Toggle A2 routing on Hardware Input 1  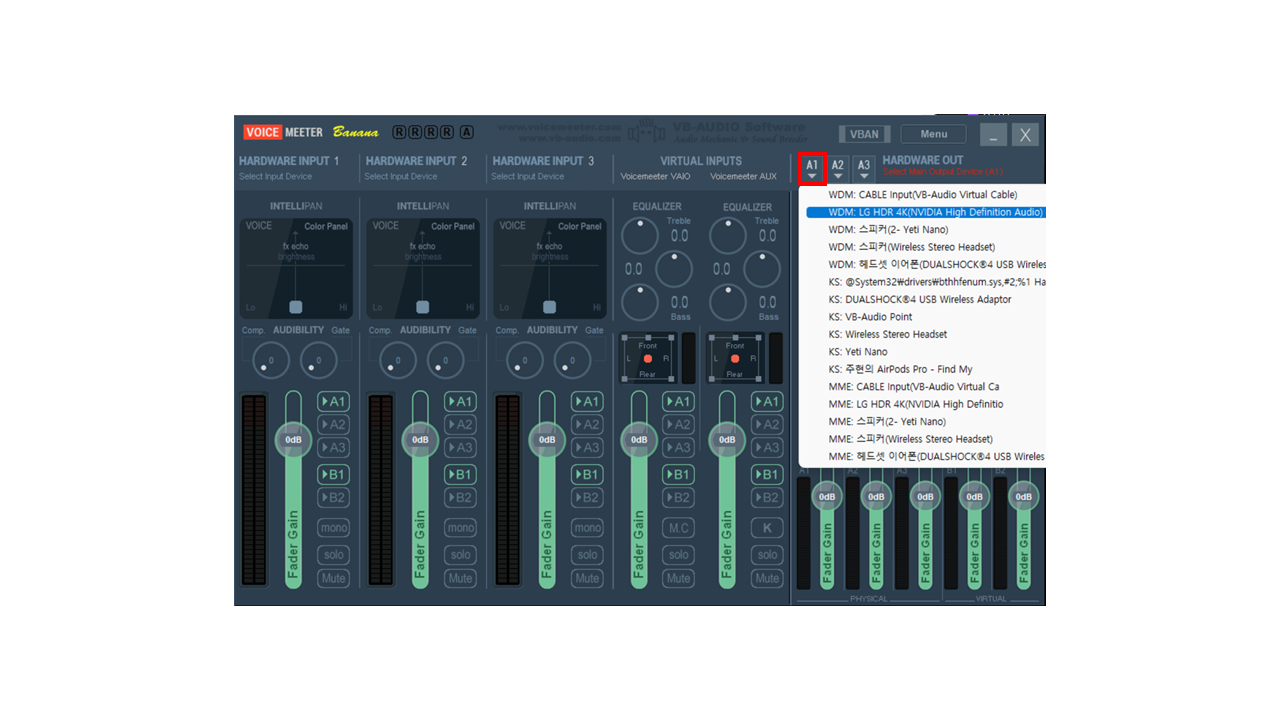(334, 424)
